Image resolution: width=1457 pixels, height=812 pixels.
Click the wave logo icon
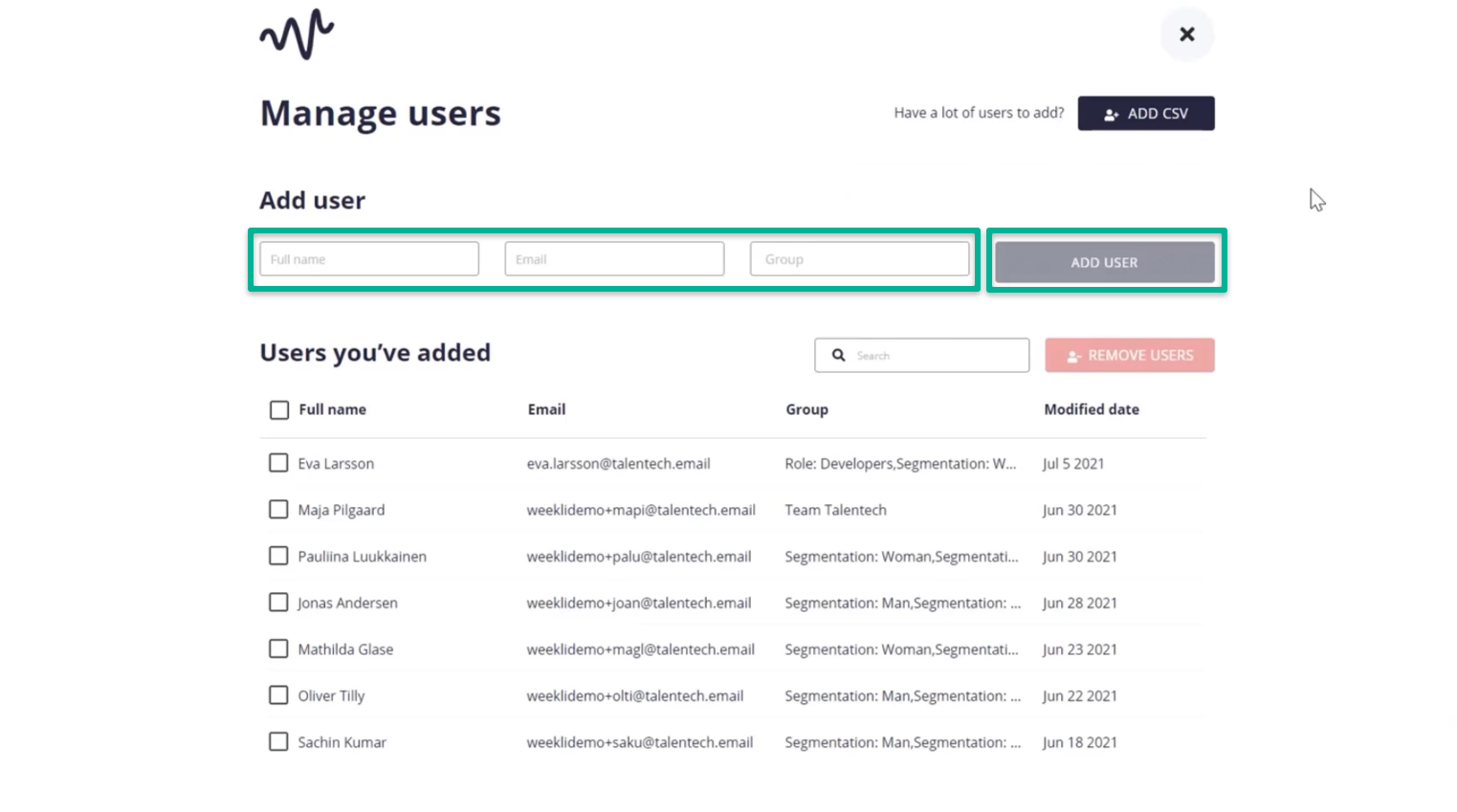297,35
